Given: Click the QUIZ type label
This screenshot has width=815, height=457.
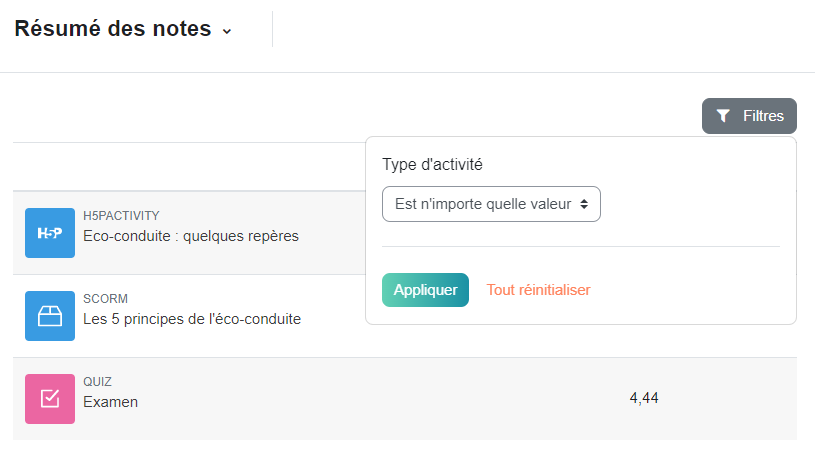Looking at the screenshot, I should point(97,382).
